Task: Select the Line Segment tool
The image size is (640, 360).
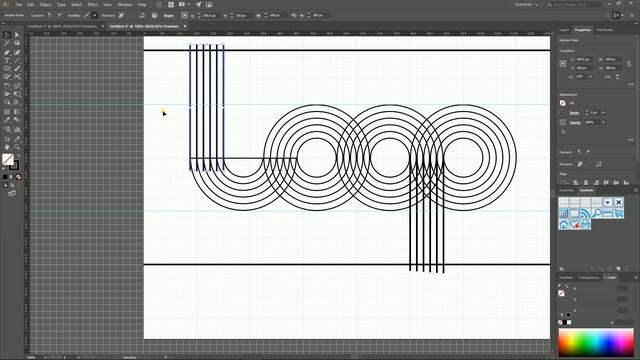Action: pyautogui.click(x=17, y=60)
